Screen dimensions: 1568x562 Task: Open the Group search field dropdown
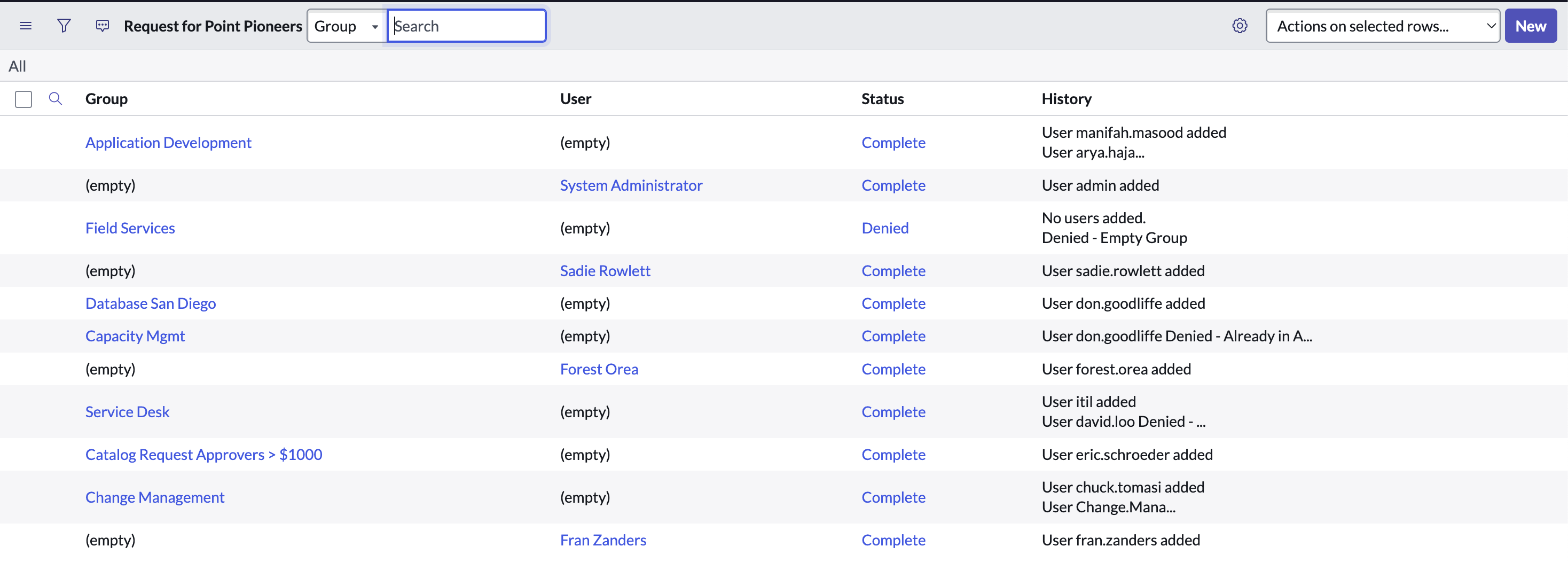coord(346,26)
